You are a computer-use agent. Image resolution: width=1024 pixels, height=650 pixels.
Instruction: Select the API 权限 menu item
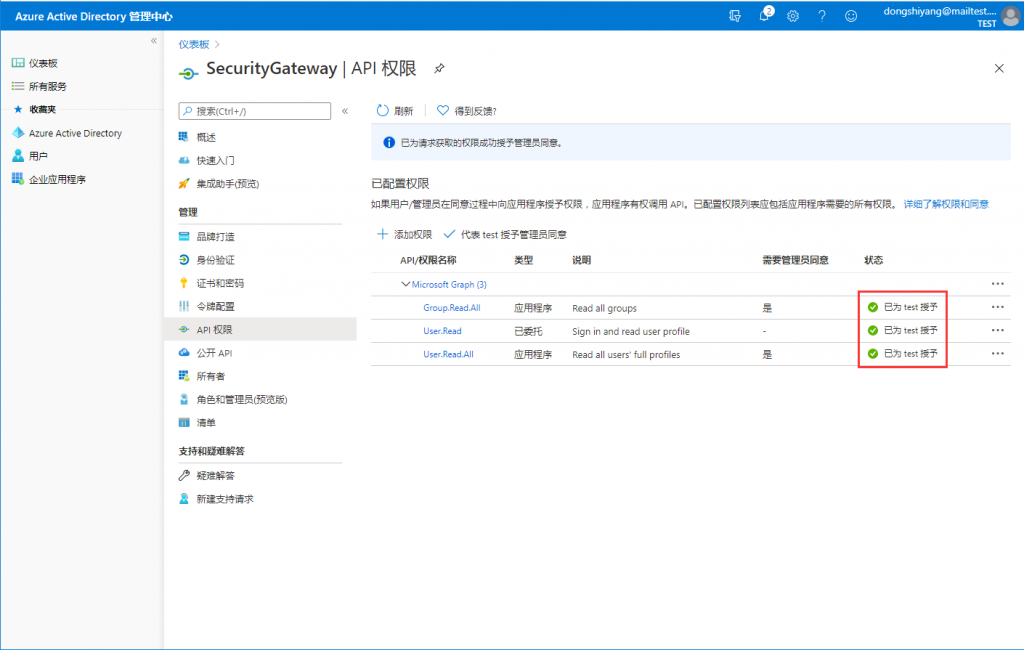[x=260, y=330]
